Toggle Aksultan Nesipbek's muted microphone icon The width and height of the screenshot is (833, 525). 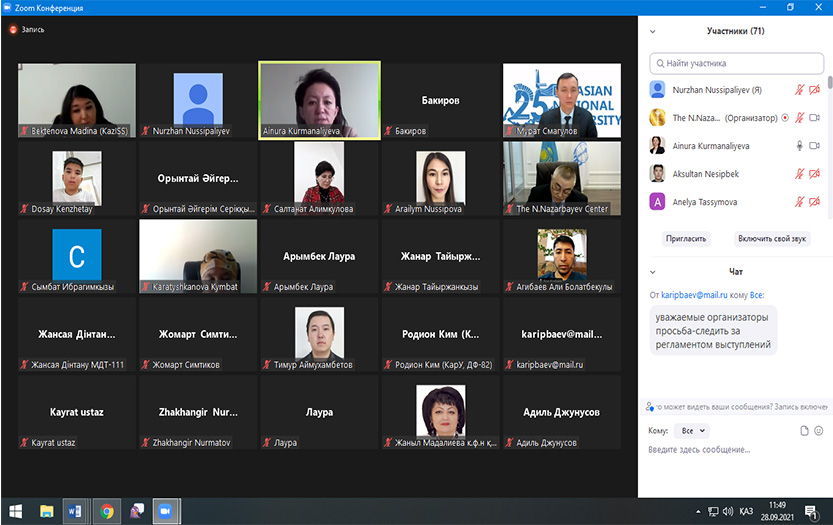[799, 173]
